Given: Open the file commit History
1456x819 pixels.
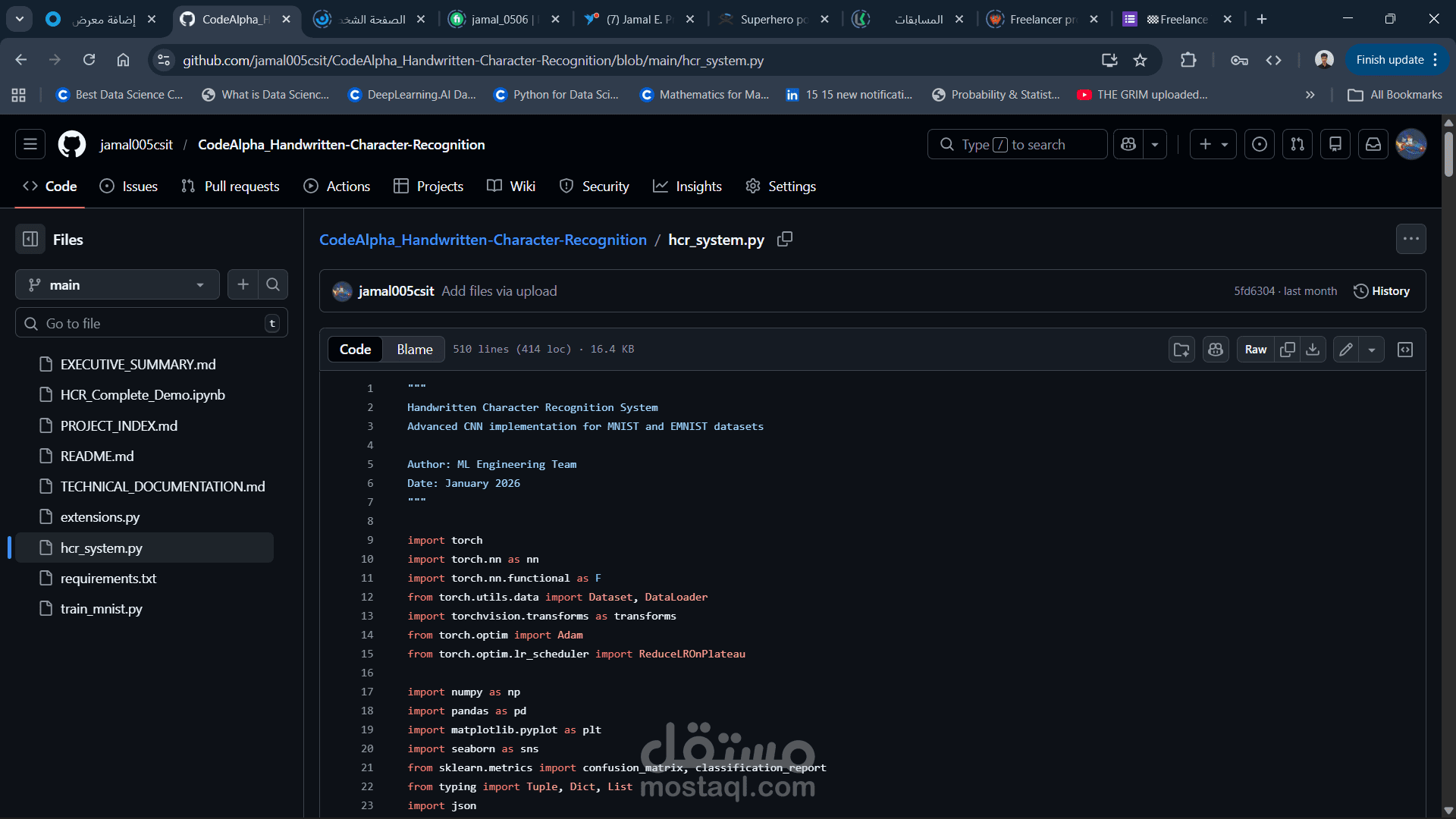Looking at the screenshot, I should click(1382, 291).
